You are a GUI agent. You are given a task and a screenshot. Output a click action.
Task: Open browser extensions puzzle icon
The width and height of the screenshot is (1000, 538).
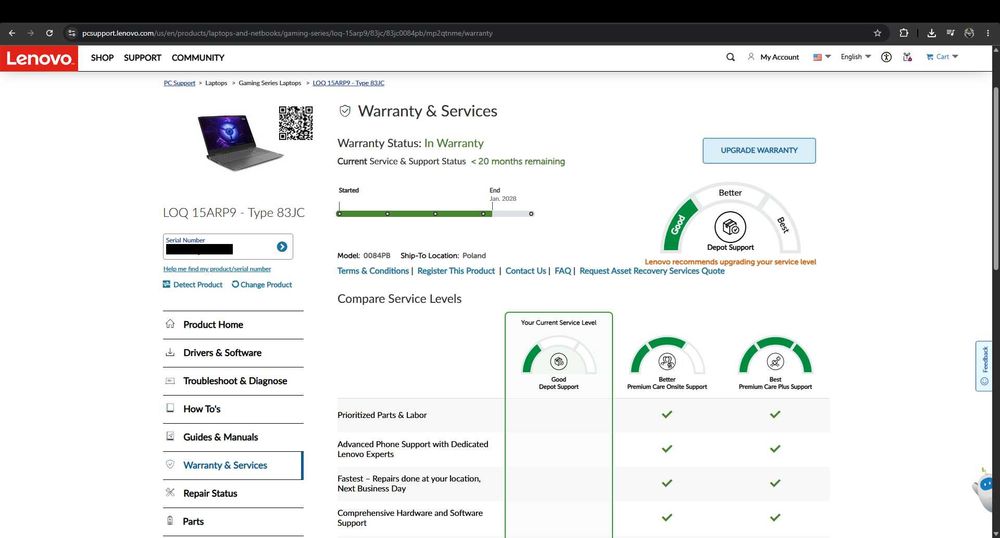(x=904, y=33)
